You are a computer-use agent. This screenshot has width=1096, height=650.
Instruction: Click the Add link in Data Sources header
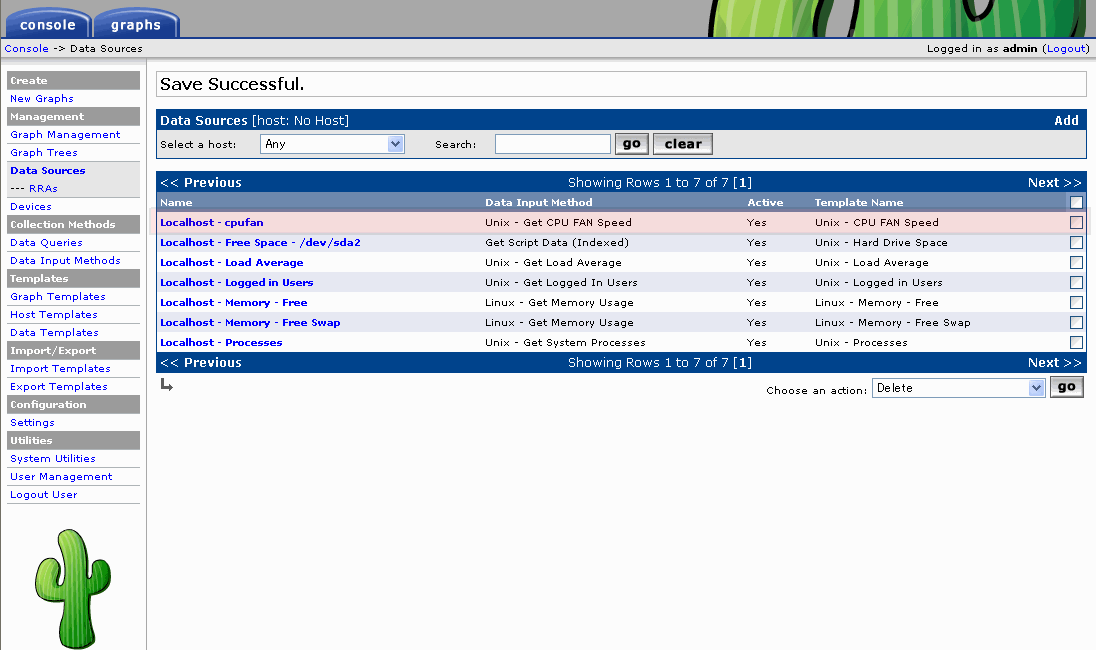1066,121
